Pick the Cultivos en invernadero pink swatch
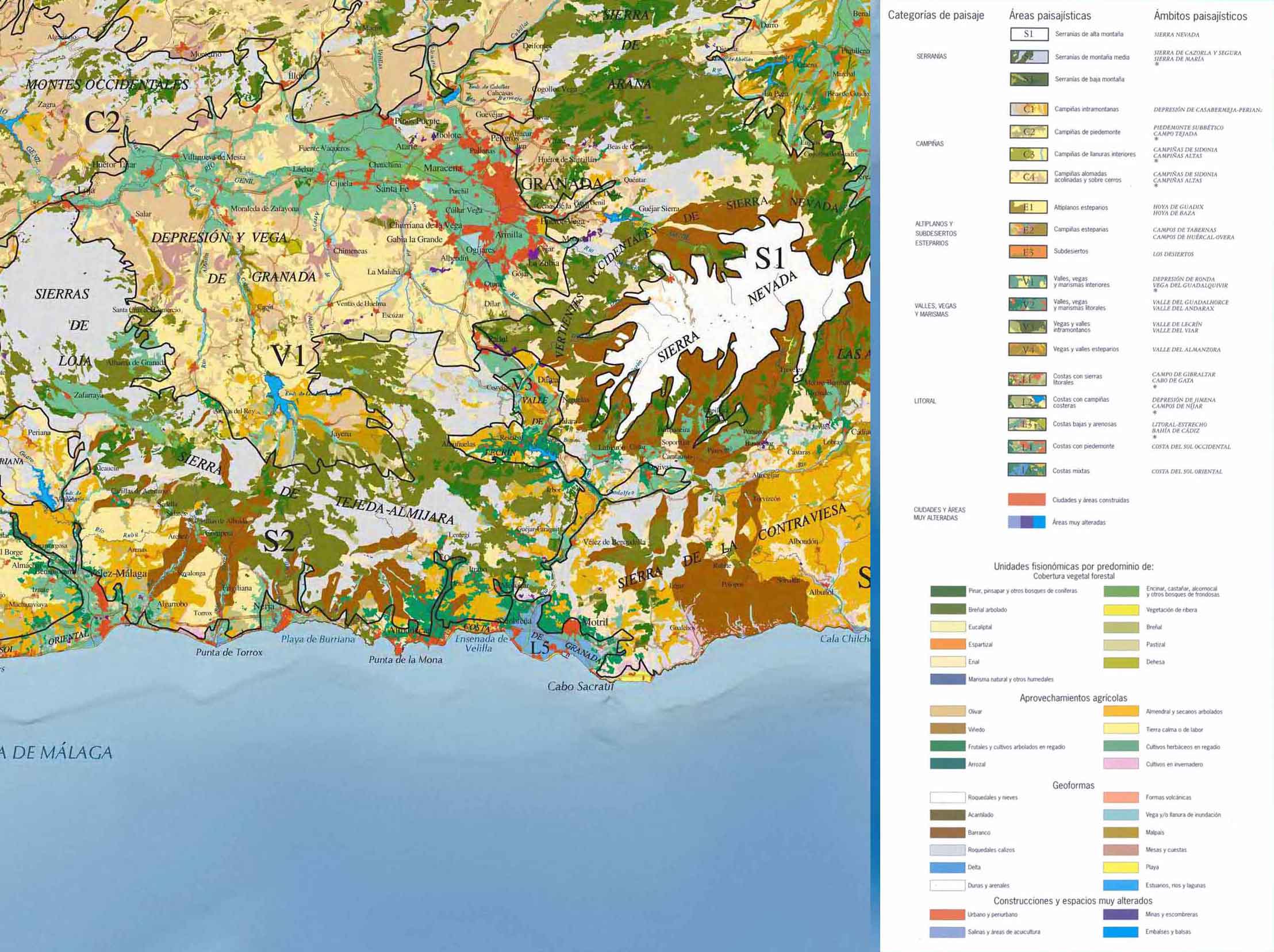This screenshot has width=1274, height=952. coord(1121,764)
